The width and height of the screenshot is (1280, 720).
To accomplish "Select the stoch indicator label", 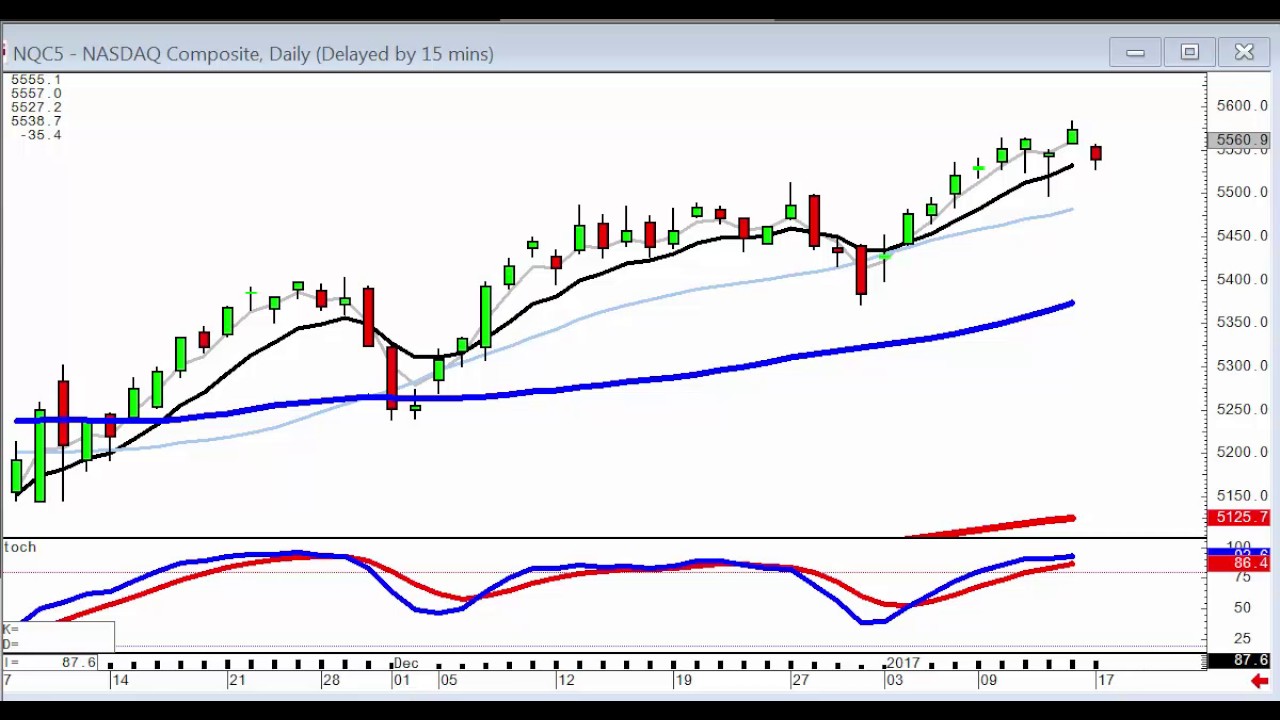I will [x=20, y=547].
